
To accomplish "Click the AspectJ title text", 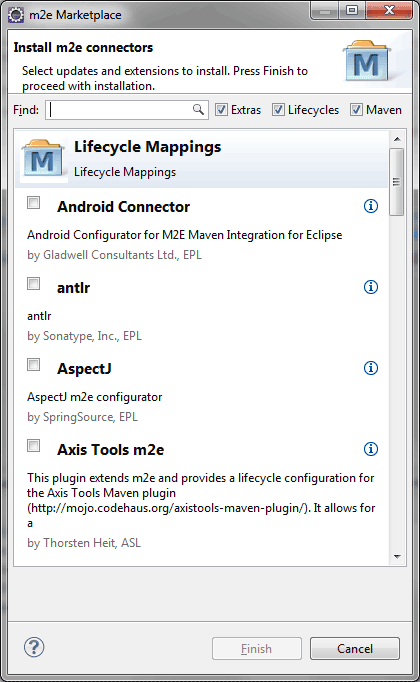I will pos(84,369).
